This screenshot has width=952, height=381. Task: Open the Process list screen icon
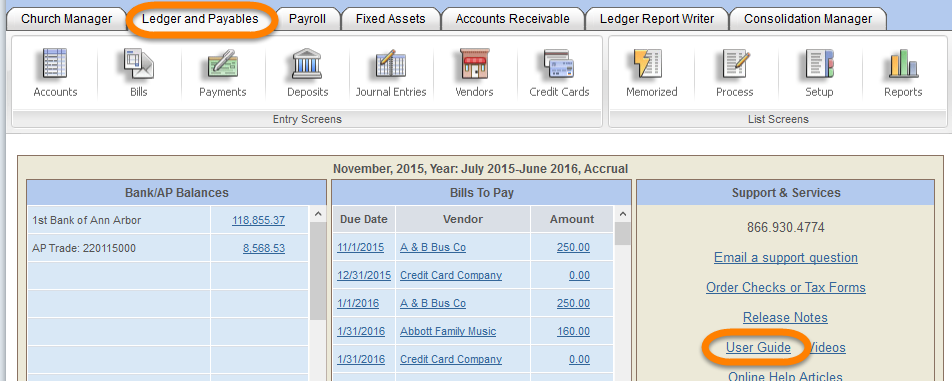click(735, 64)
